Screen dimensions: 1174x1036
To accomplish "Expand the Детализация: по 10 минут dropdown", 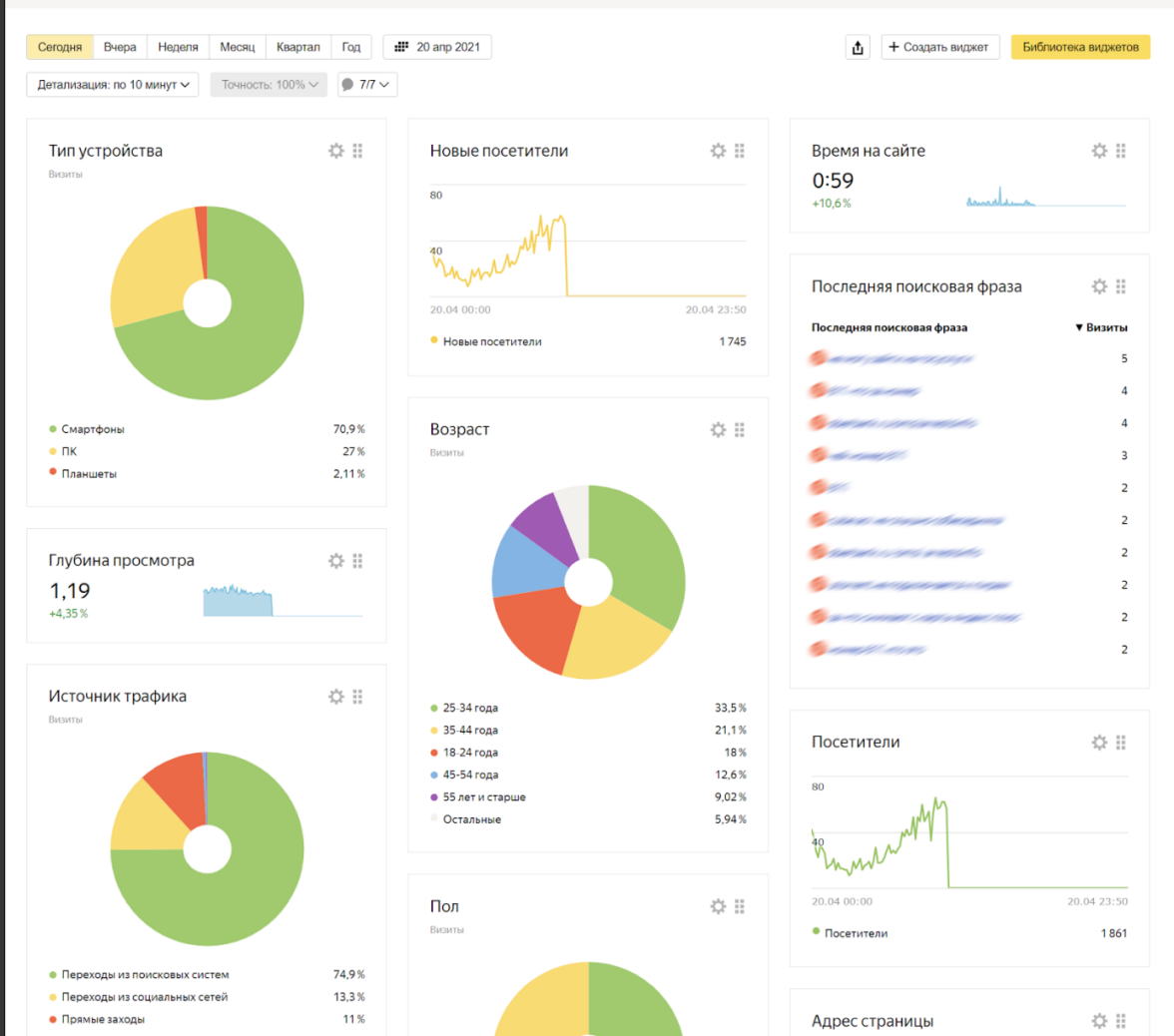I will click(113, 85).
